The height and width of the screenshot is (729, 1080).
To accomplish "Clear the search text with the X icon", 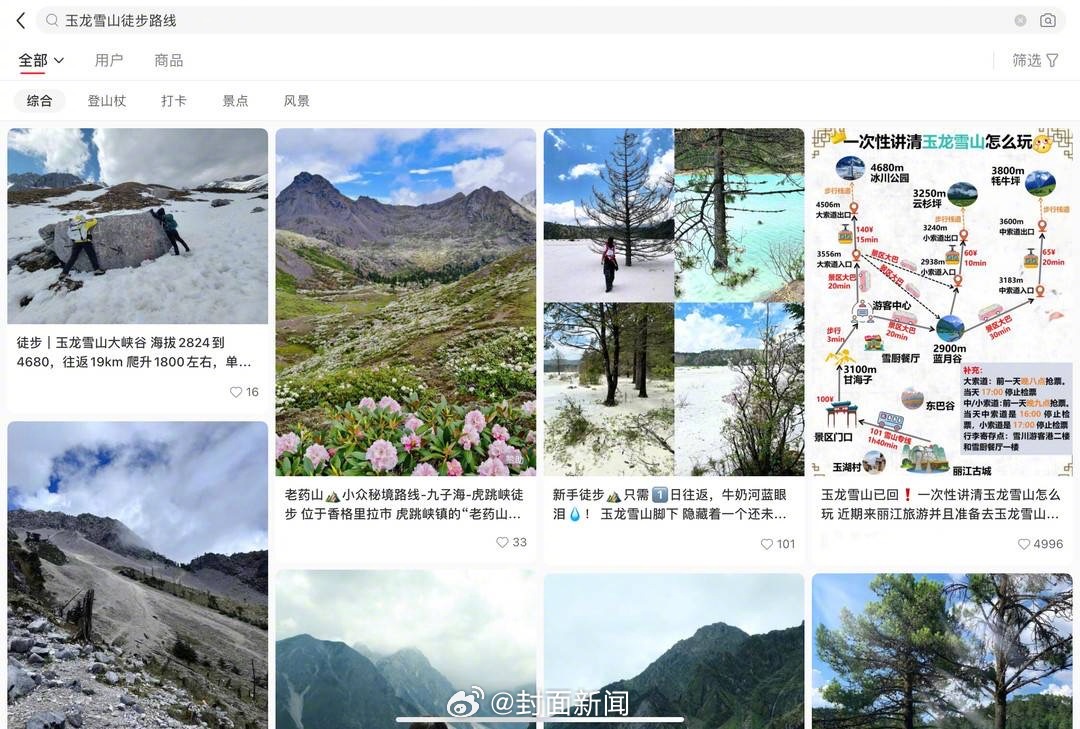I will tap(1021, 21).
